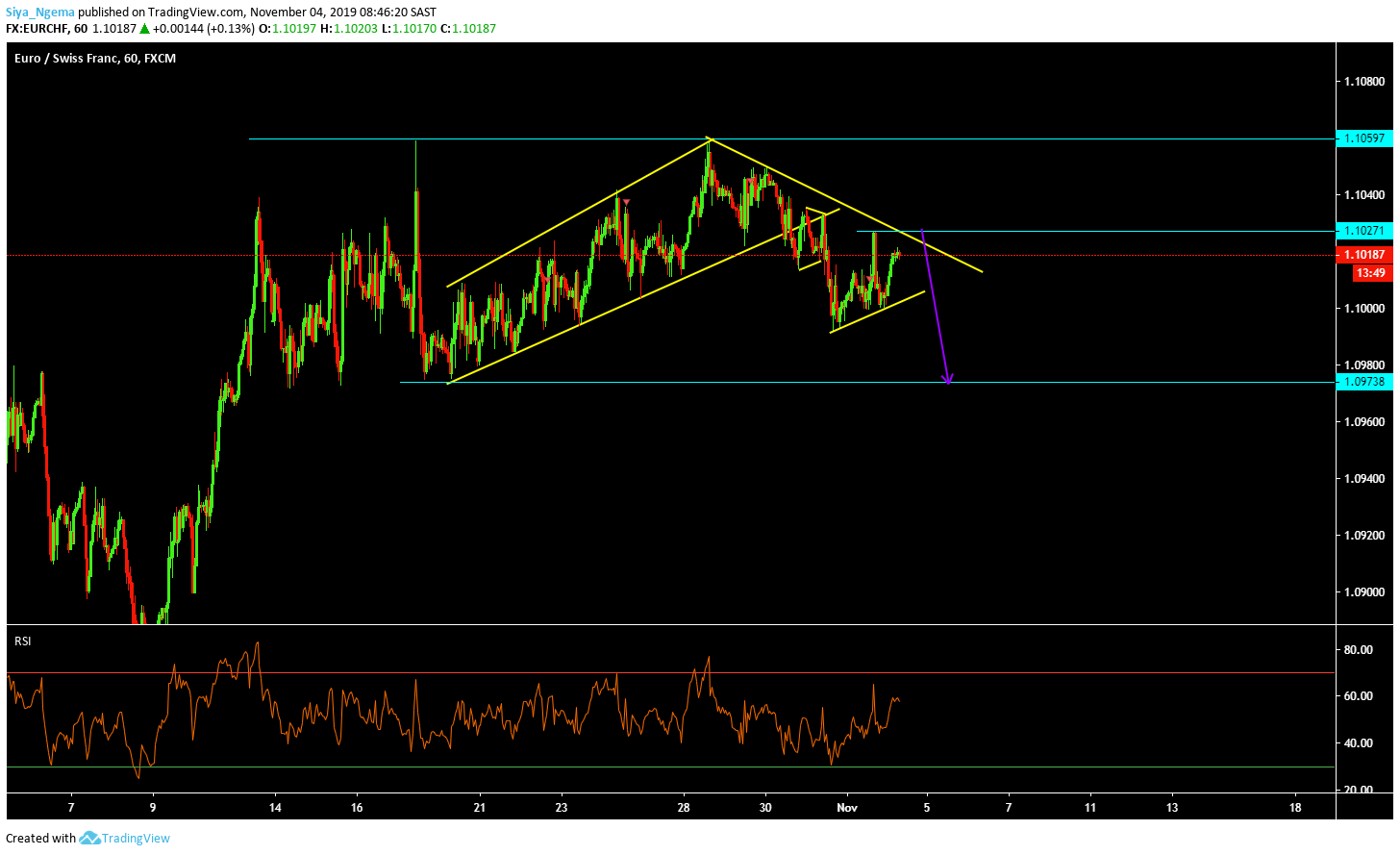Click the 14 date label on time axis
The height and width of the screenshot is (855, 1400).
pyautogui.click(x=275, y=808)
